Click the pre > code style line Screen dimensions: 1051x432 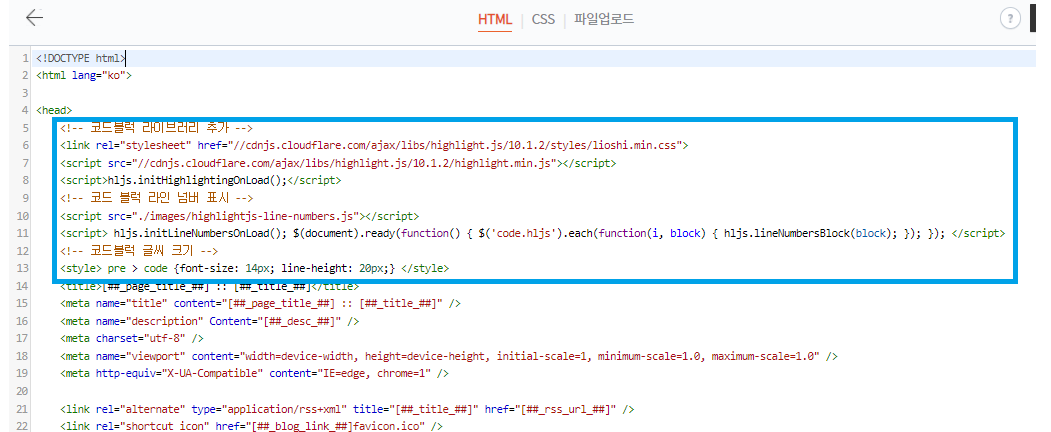pos(254,269)
